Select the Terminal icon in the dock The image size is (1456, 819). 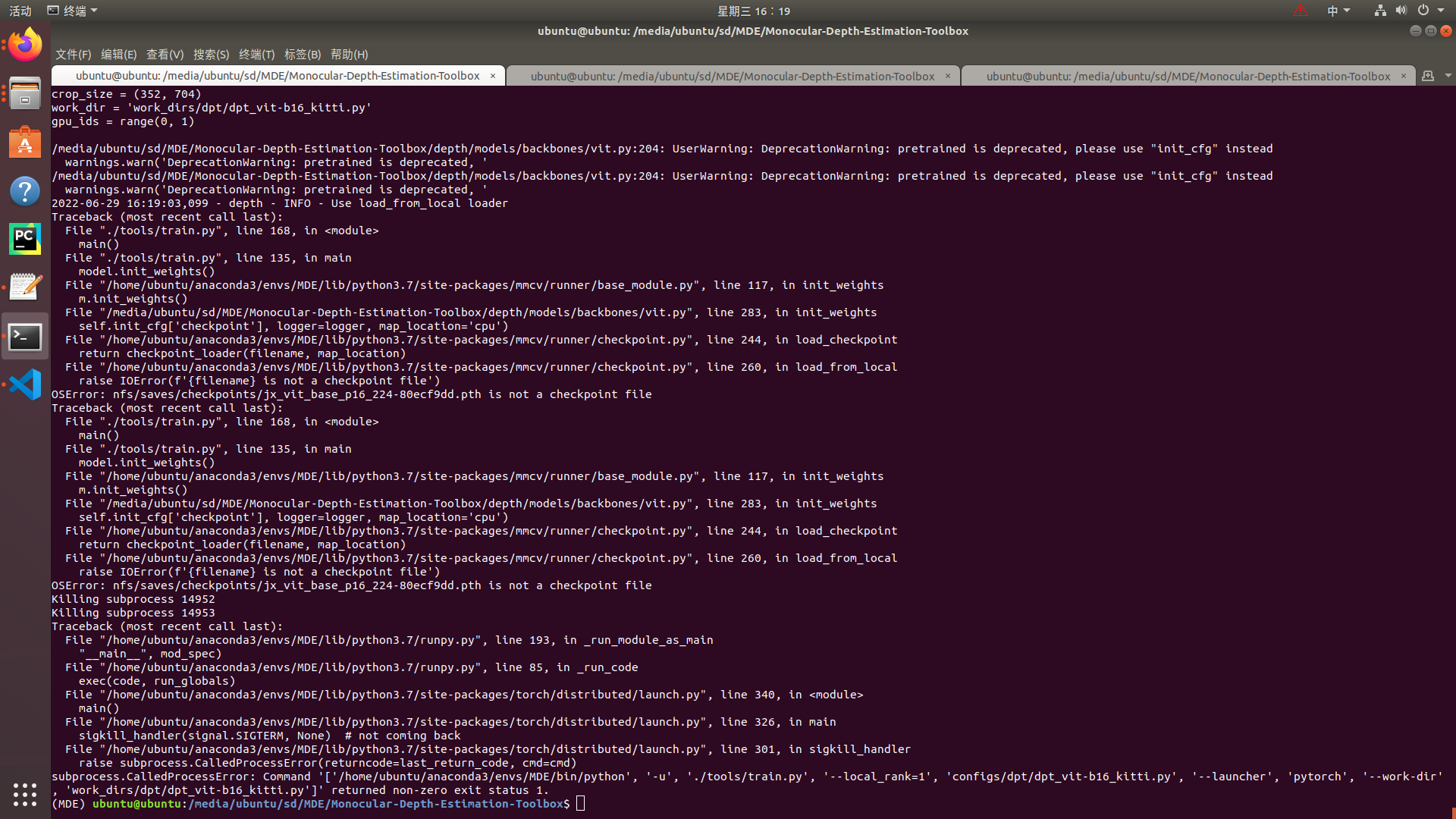pos(25,336)
